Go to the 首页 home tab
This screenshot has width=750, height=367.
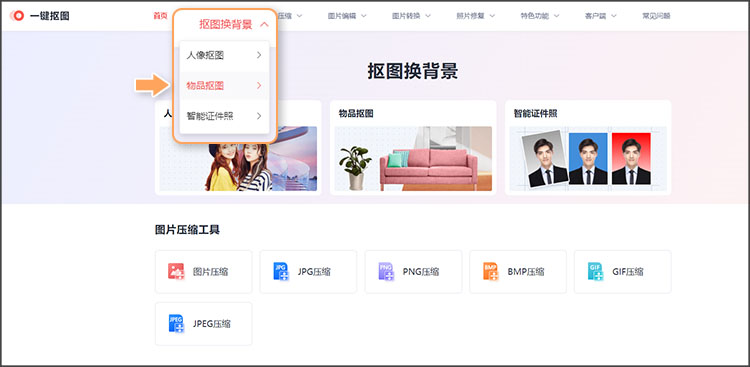point(160,16)
